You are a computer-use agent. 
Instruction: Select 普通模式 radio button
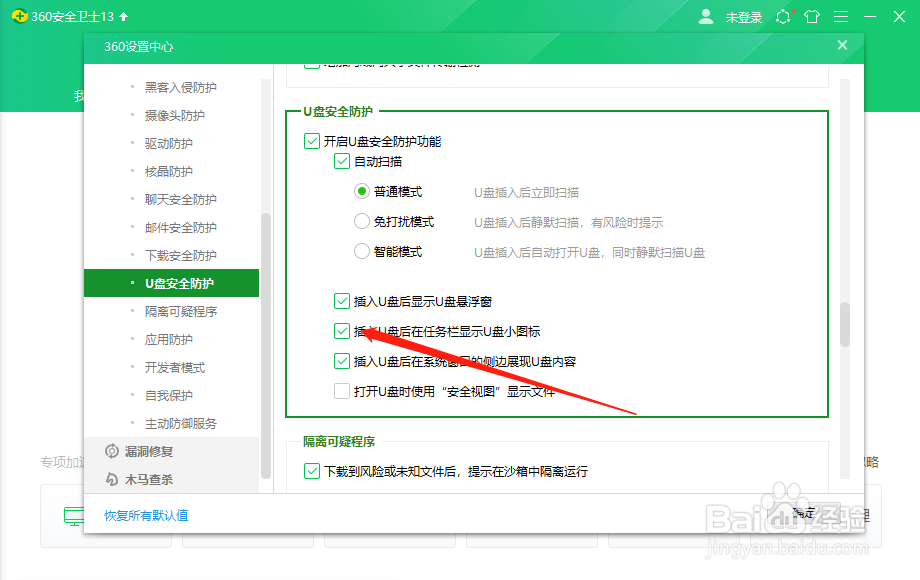coord(362,191)
